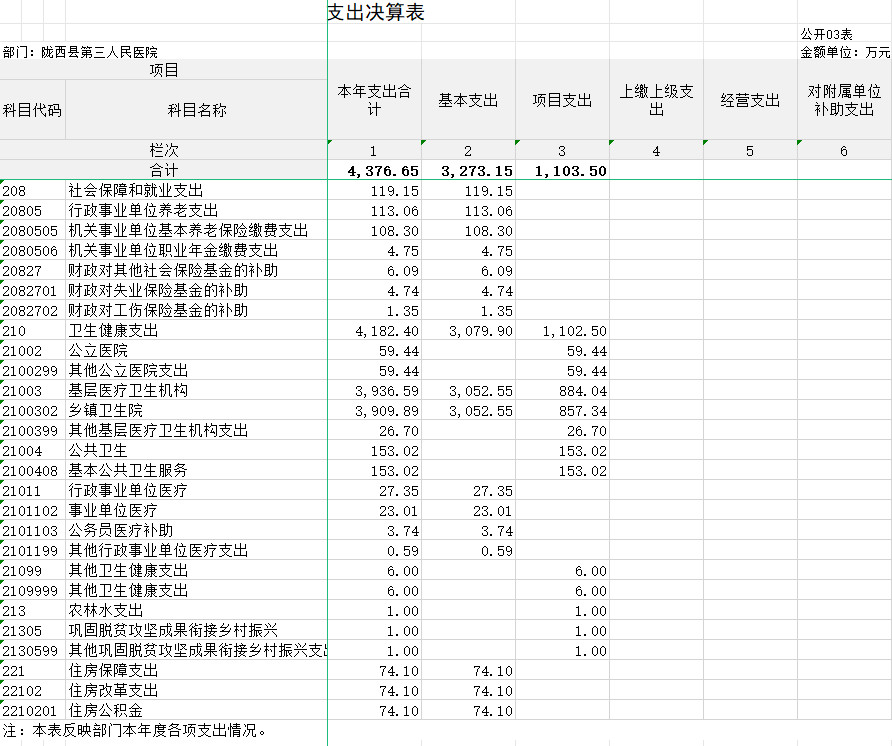Select the 住房公积金 row name cell
The height and width of the screenshot is (746, 892).
[x=105, y=711]
